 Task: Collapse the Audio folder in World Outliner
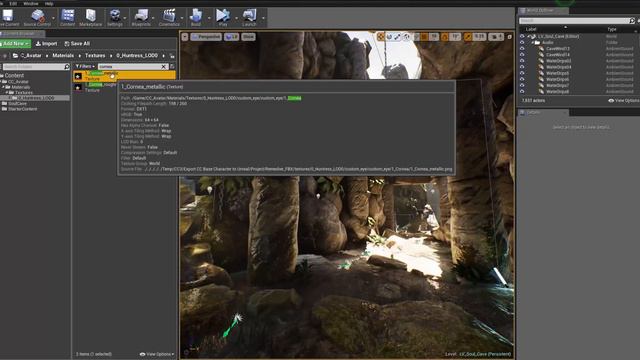(533, 42)
